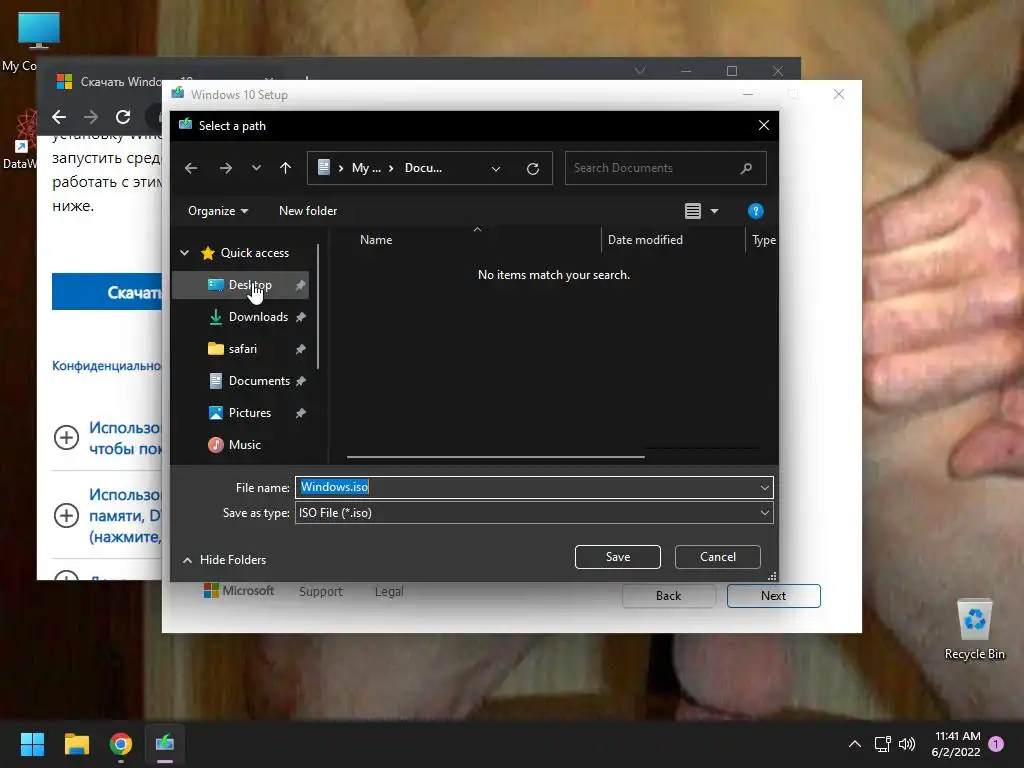This screenshot has height=768, width=1024.
Task: Open Google Chrome from taskbar
Action: [121, 744]
